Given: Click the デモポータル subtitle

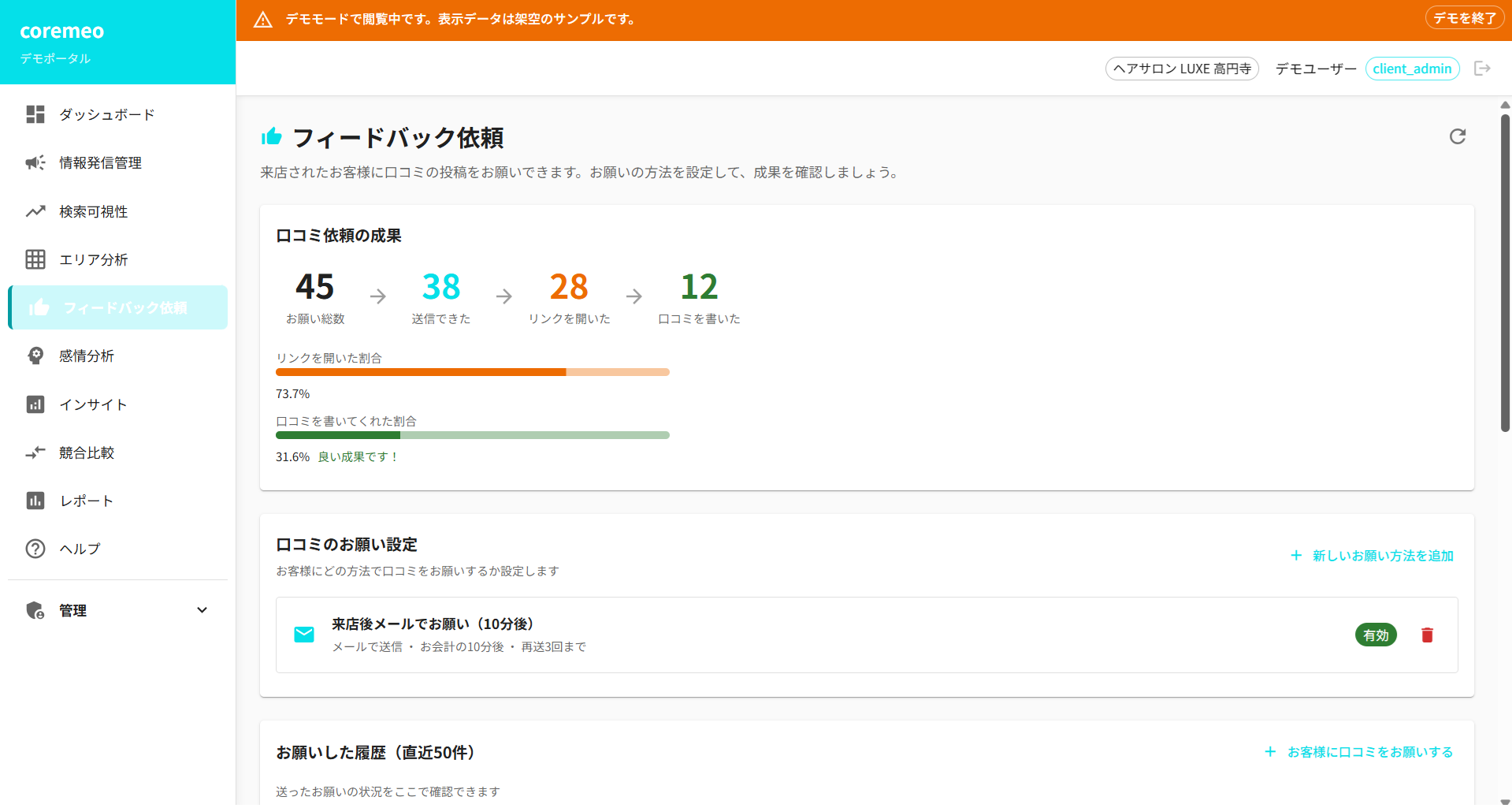Looking at the screenshot, I should click(x=55, y=58).
